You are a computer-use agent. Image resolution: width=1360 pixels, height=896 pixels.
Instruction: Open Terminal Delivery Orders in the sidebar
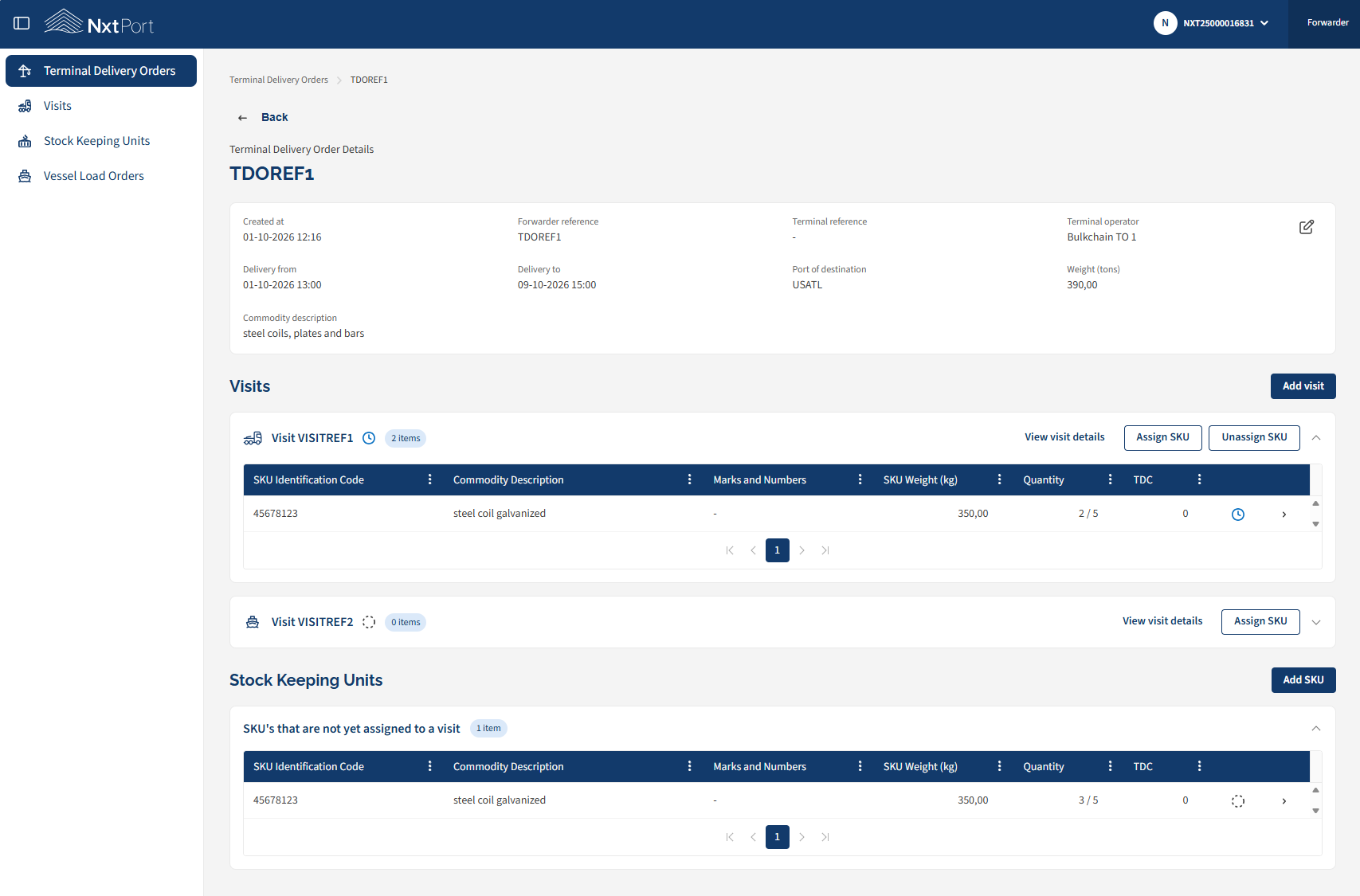pyautogui.click(x=101, y=71)
